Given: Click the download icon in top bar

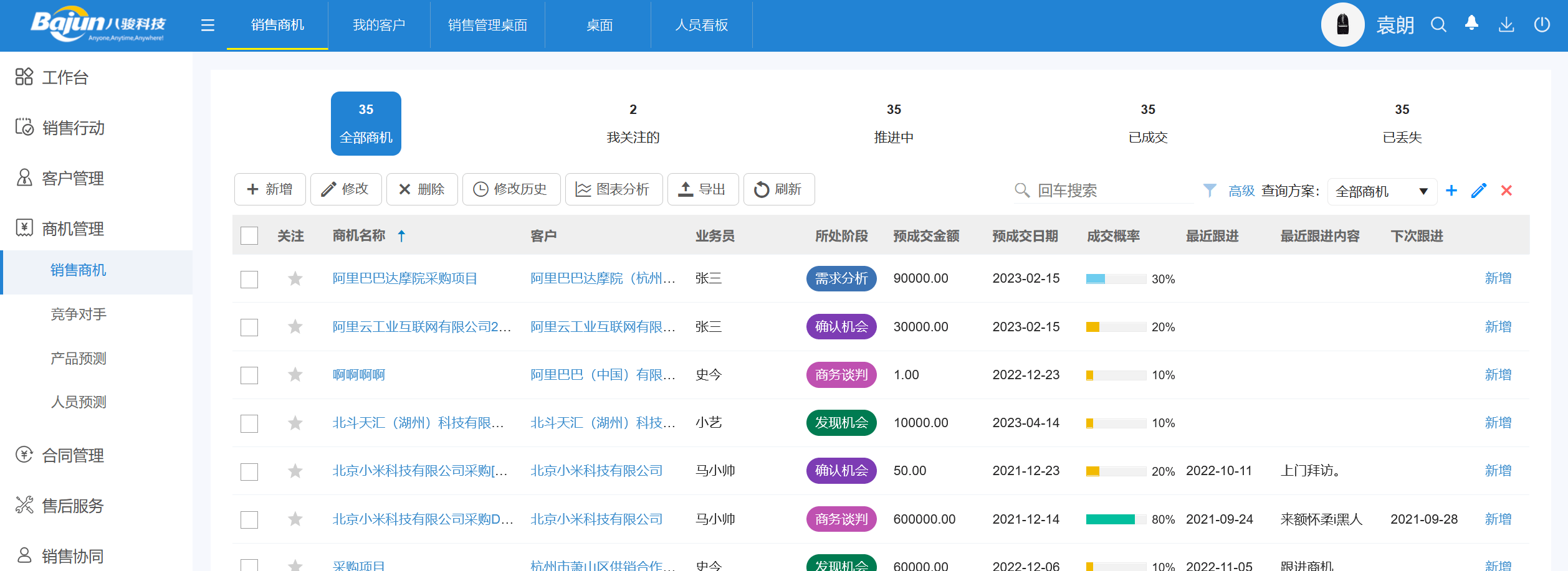Looking at the screenshot, I should pyautogui.click(x=1507, y=24).
